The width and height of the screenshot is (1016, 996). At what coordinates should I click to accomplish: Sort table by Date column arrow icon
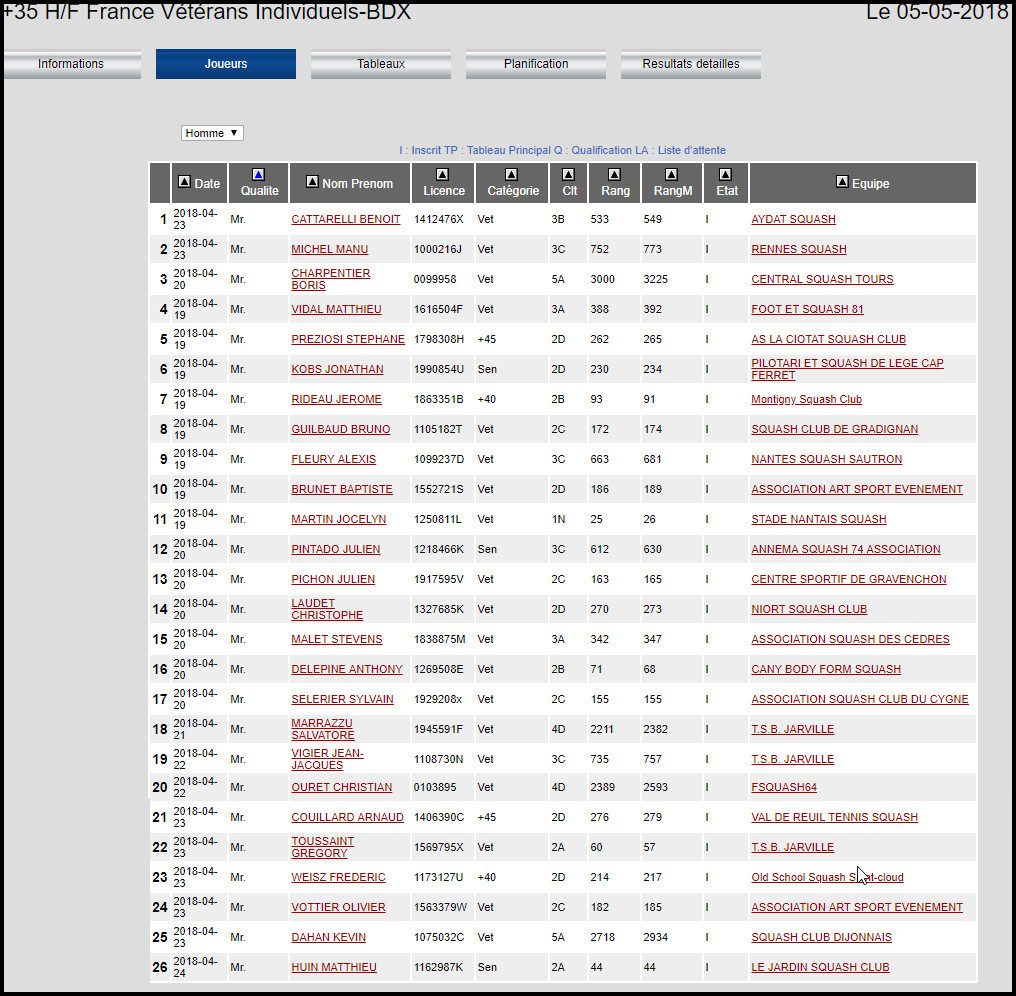point(184,182)
